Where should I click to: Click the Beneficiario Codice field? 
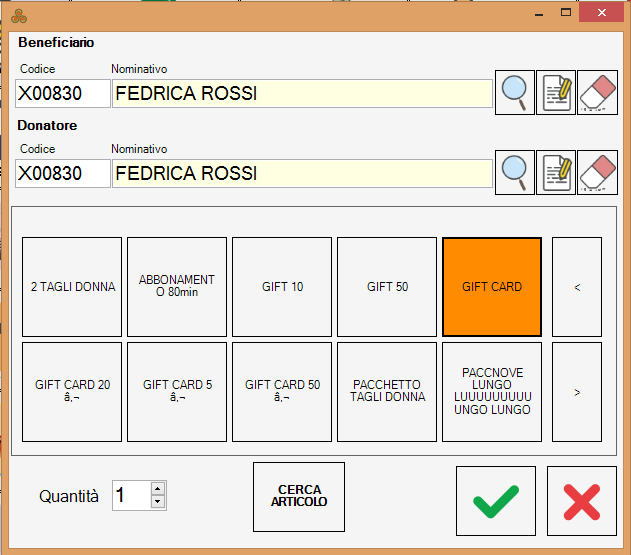point(63,94)
